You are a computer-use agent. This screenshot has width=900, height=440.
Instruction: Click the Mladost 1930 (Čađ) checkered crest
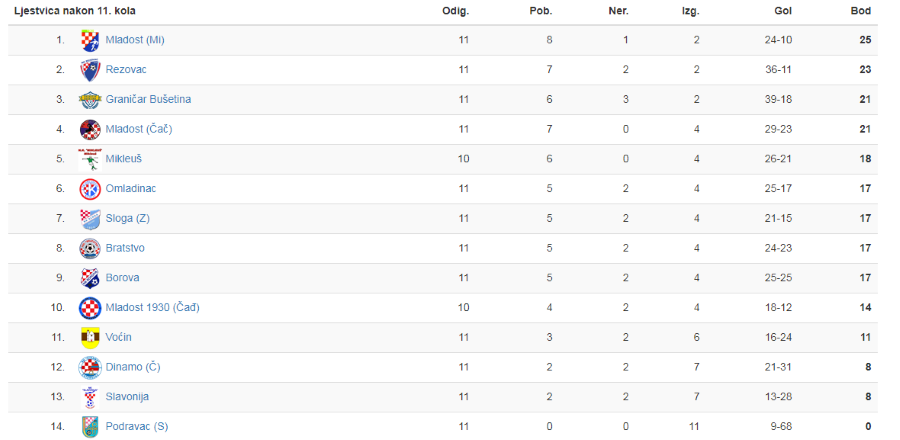pyautogui.click(x=90, y=308)
